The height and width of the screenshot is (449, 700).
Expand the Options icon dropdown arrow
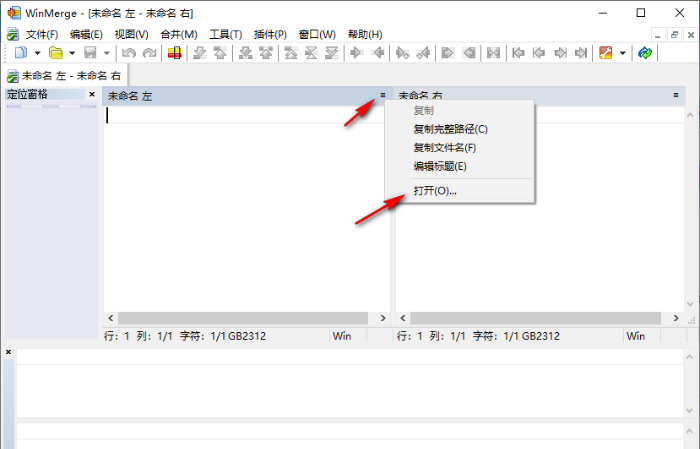(x=623, y=53)
